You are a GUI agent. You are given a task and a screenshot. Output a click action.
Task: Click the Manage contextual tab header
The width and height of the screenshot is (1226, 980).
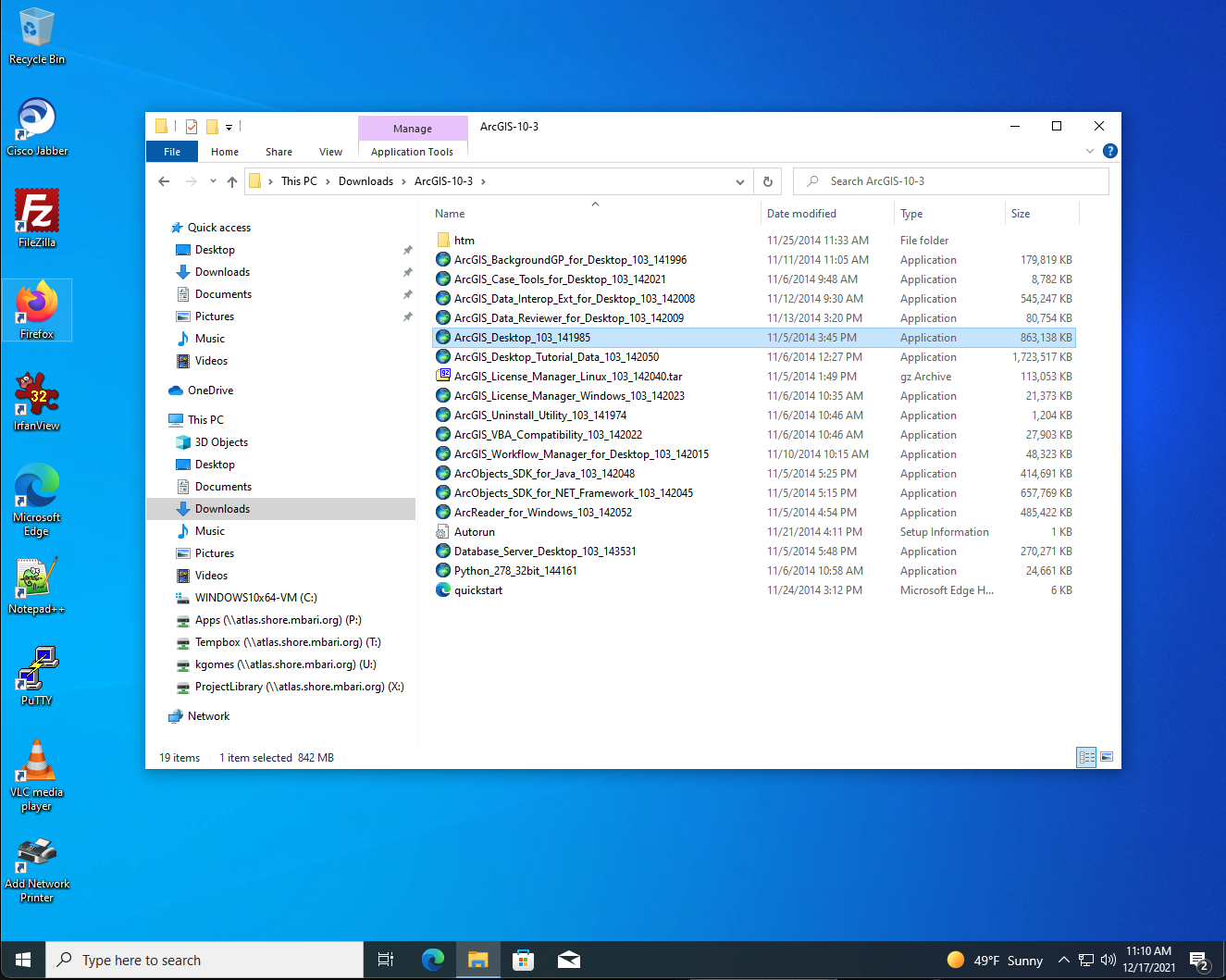tap(413, 129)
